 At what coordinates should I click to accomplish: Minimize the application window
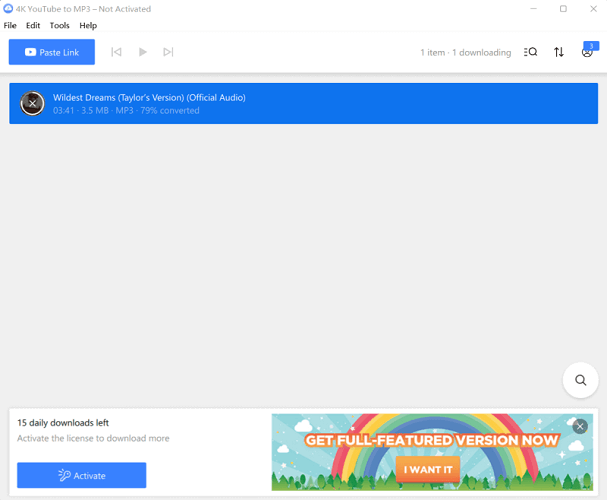click(x=533, y=9)
